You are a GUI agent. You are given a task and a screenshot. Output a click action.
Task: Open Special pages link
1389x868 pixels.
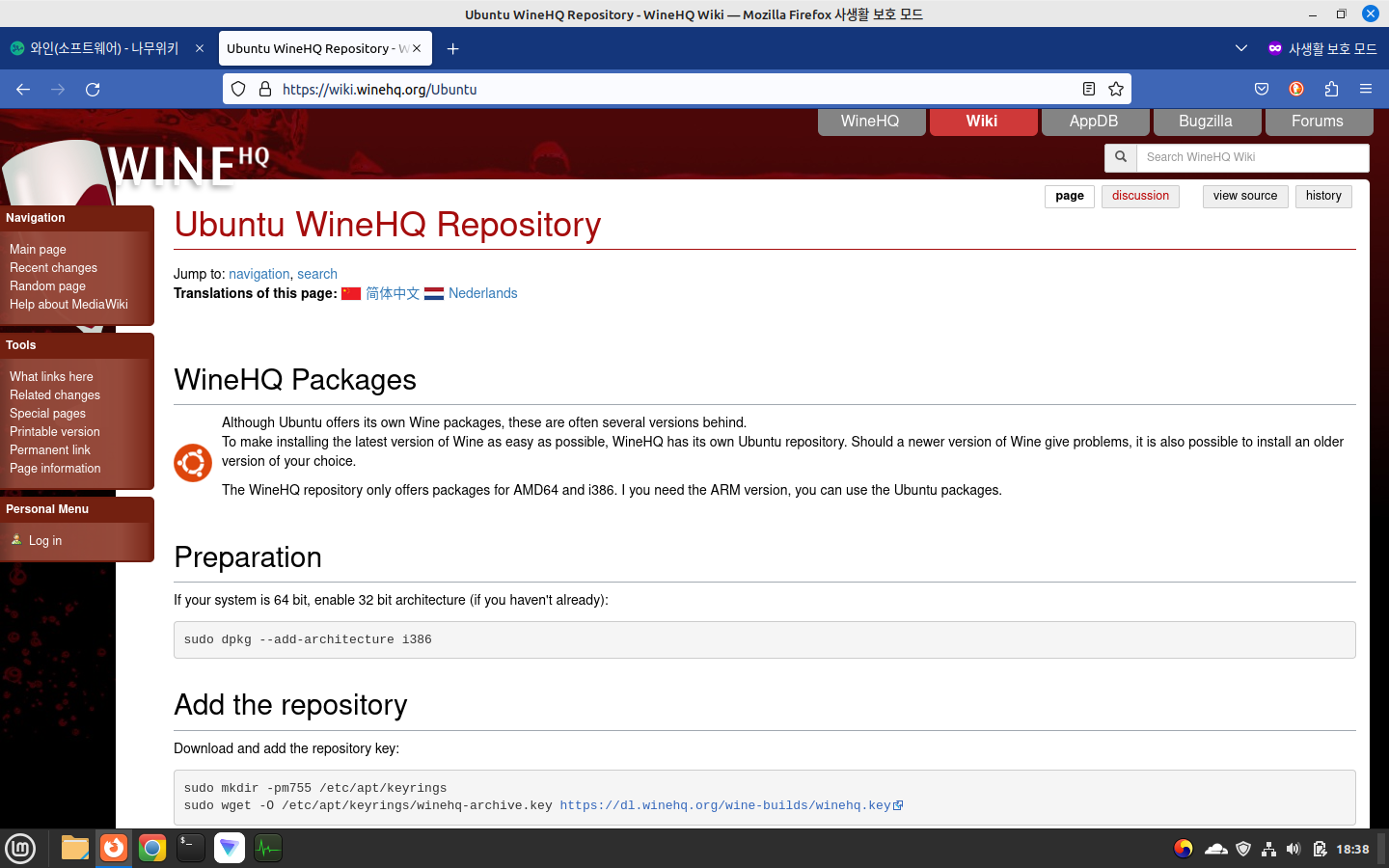(x=47, y=413)
